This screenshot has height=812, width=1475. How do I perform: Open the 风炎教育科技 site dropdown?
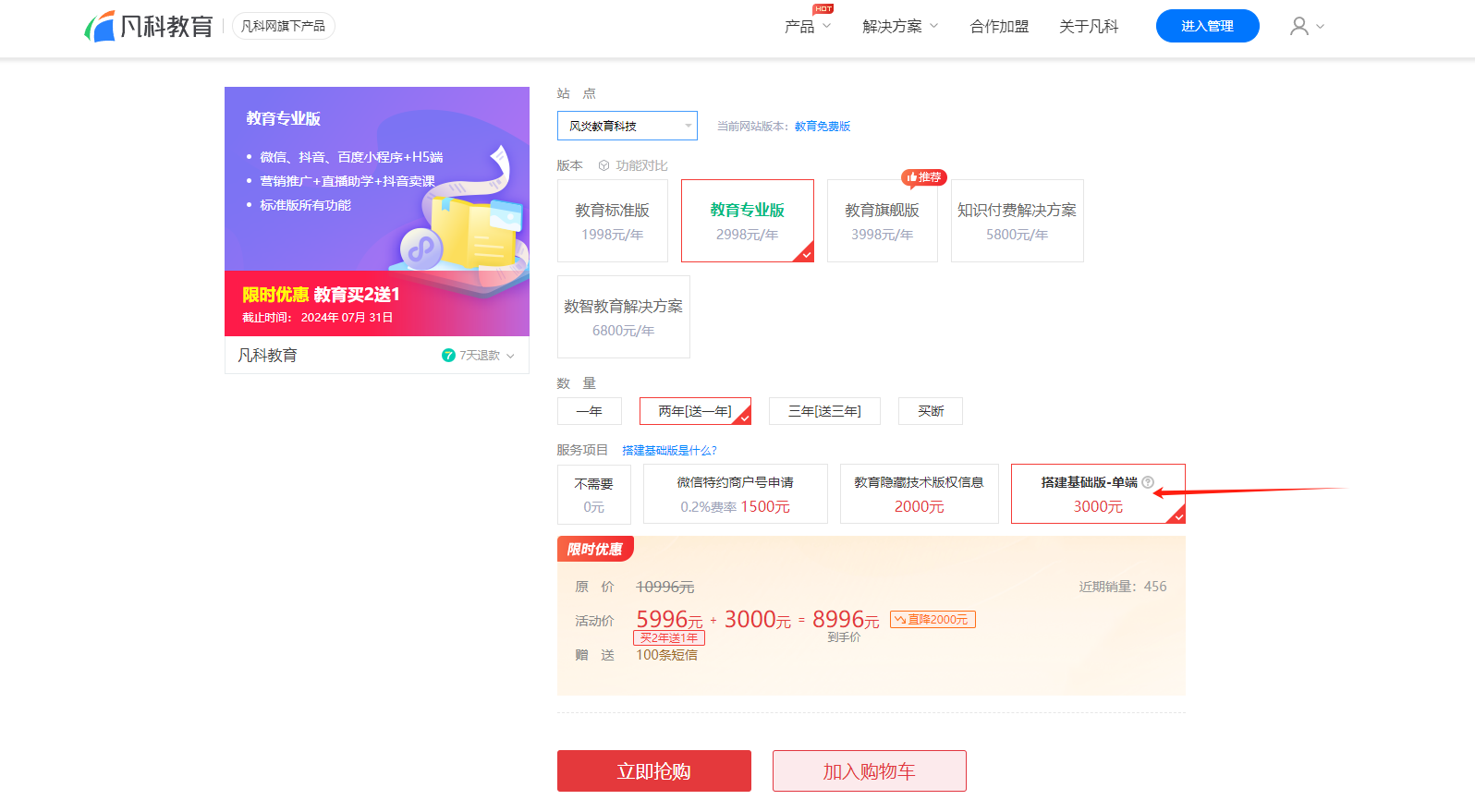[x=628, y=126]
